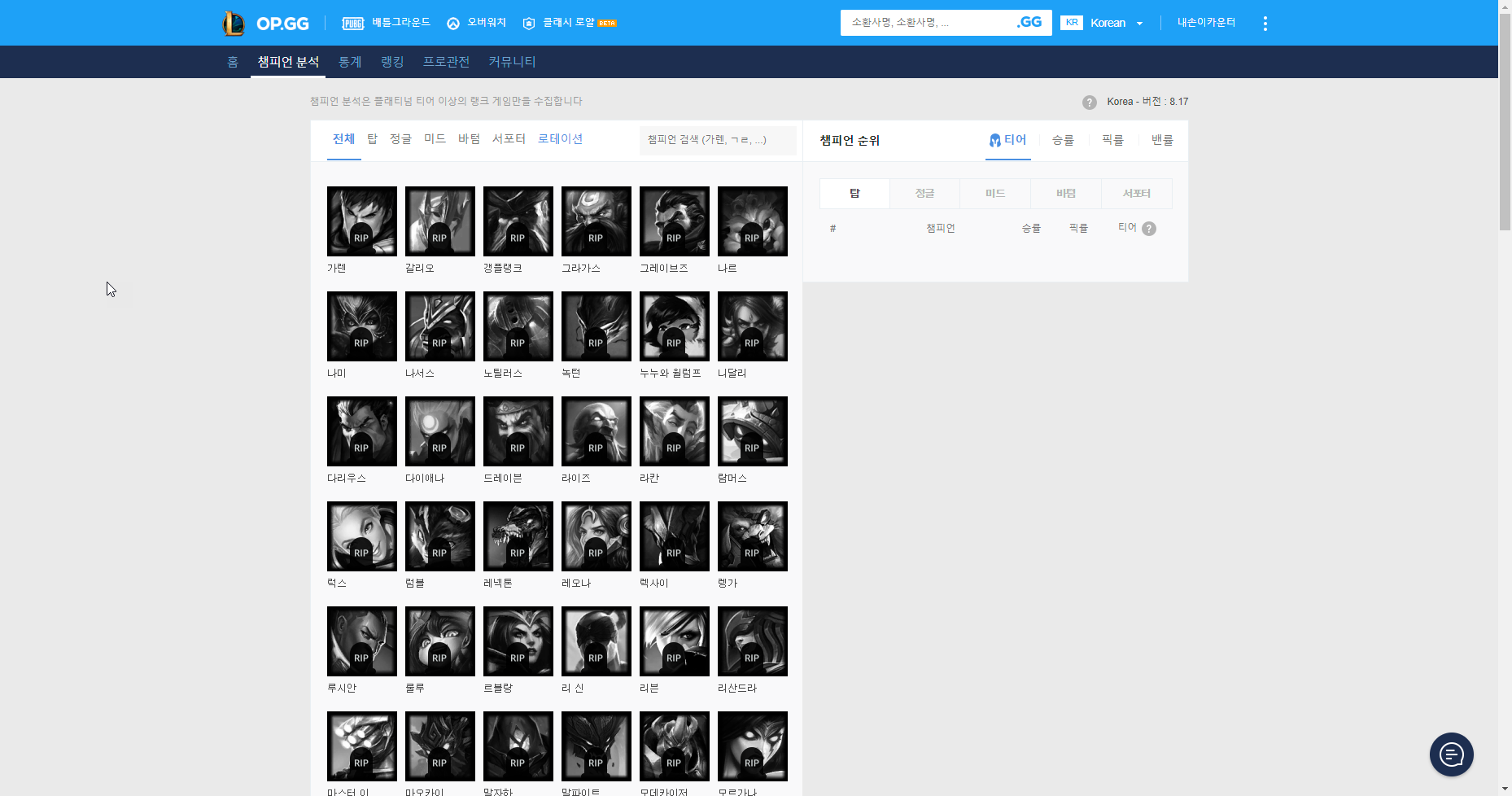1512x796 pixels.
Task: Switch ranking to 밴률 tab
Action: coord(1162,140)
